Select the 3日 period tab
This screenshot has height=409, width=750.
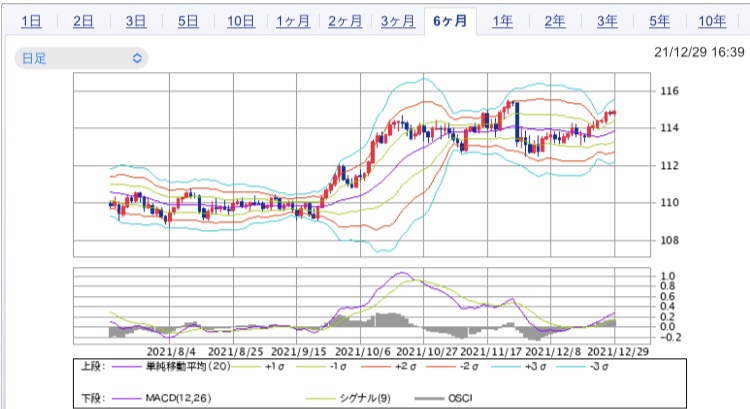click(x=136, y=21)
